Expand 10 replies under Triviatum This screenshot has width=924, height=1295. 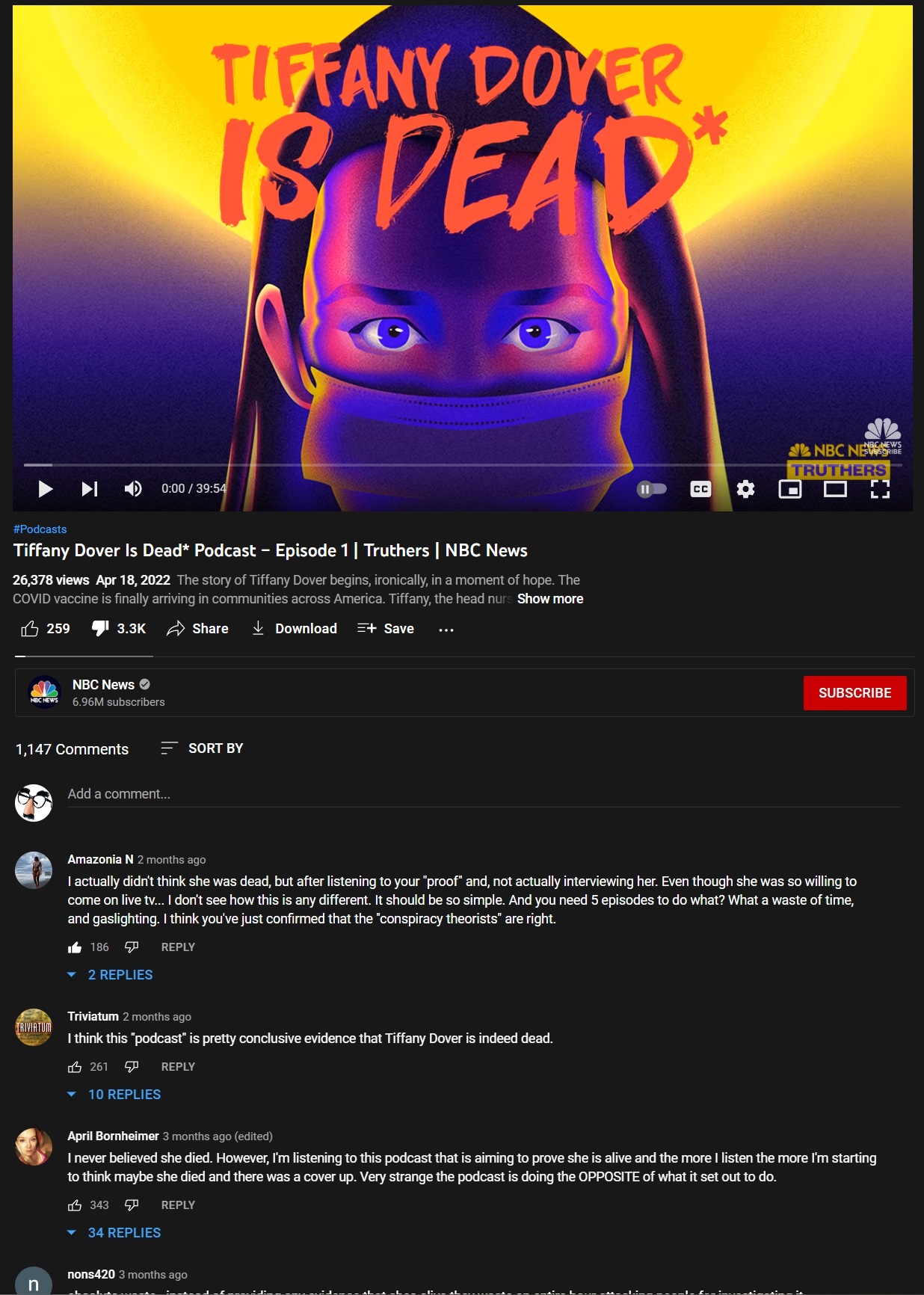click(114, 1095)
